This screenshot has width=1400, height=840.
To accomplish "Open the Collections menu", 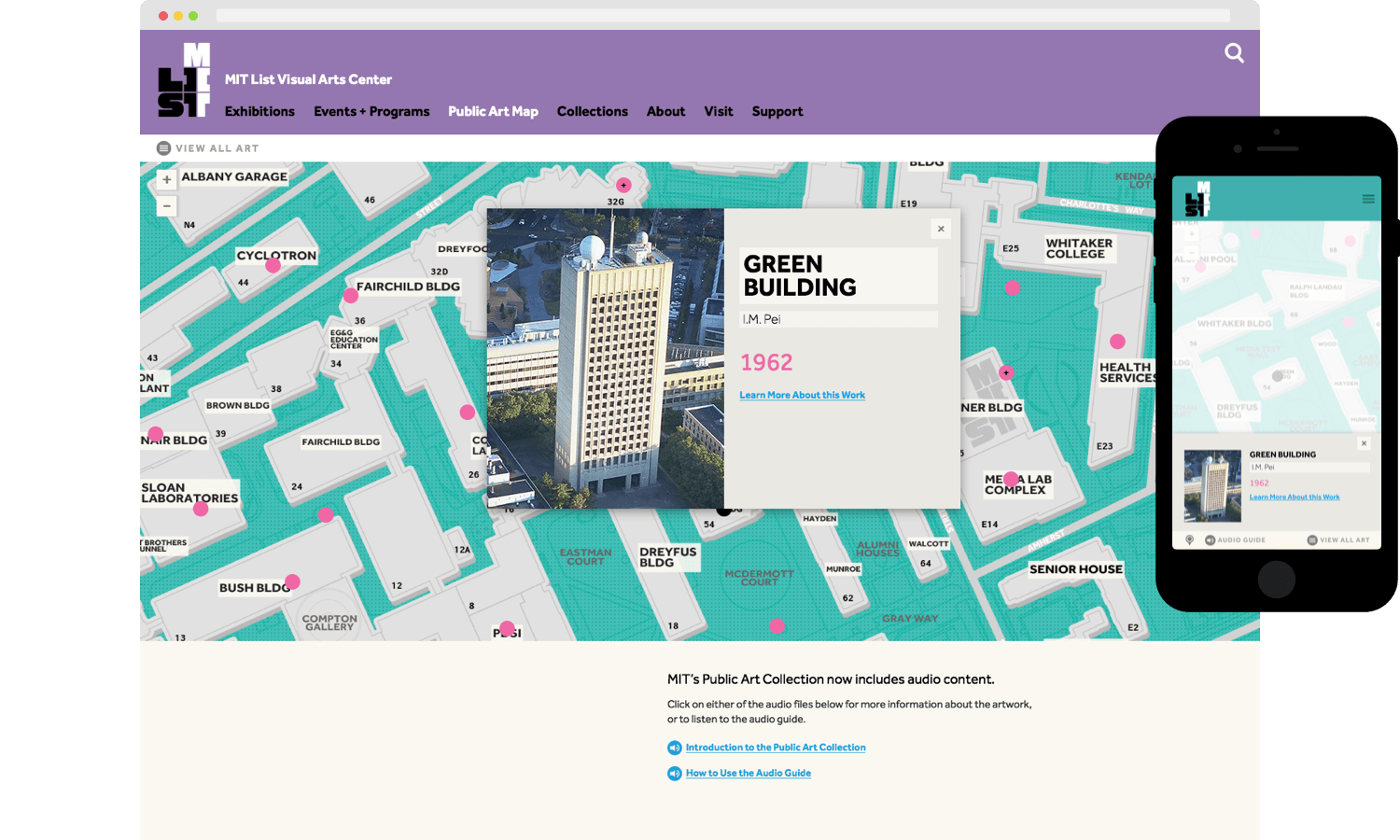I will coord(593,111).
